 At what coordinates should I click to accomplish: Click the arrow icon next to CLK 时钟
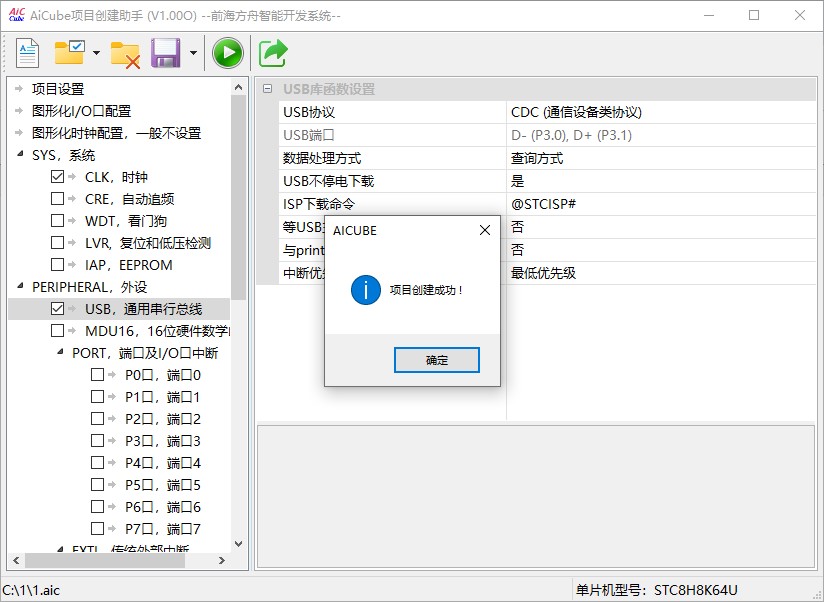tap(73, 177)
